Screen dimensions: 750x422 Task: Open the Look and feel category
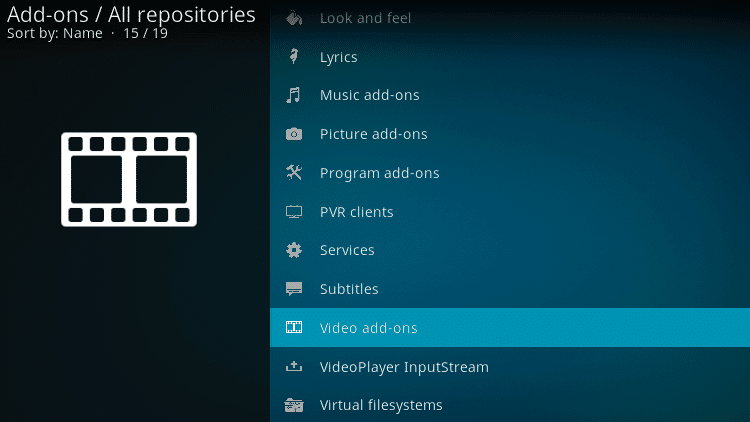click(510, 18)
